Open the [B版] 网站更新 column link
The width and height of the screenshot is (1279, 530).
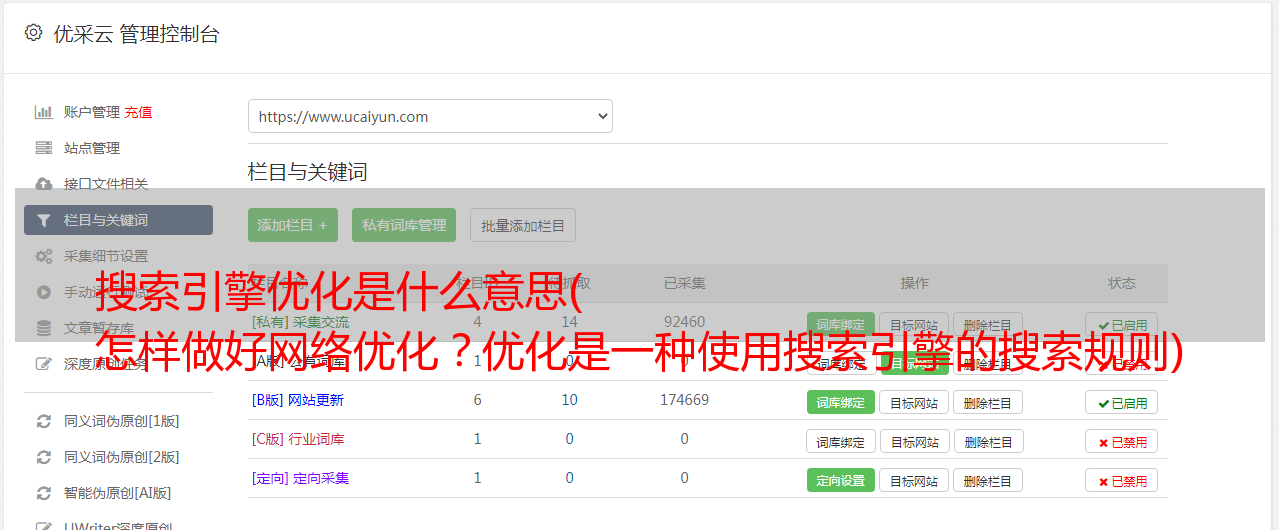click(297, 400)
